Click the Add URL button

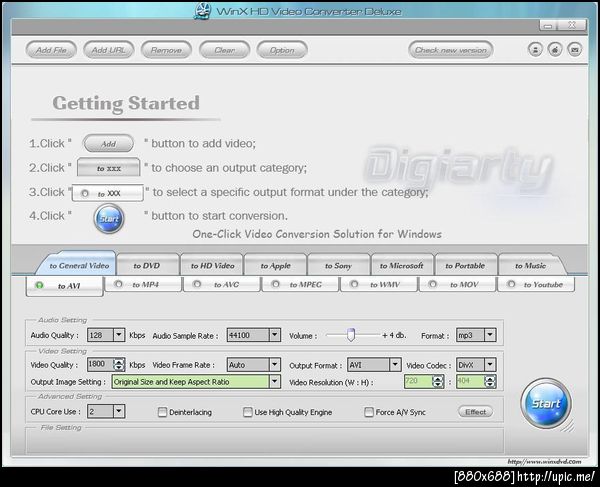(x=109, y=50)
